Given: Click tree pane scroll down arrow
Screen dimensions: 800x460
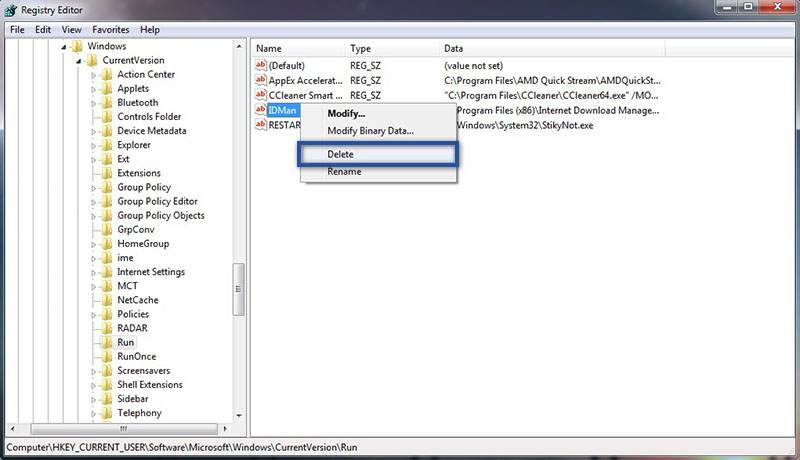Looking at the screenshot, I should click(x=239, y=416).
